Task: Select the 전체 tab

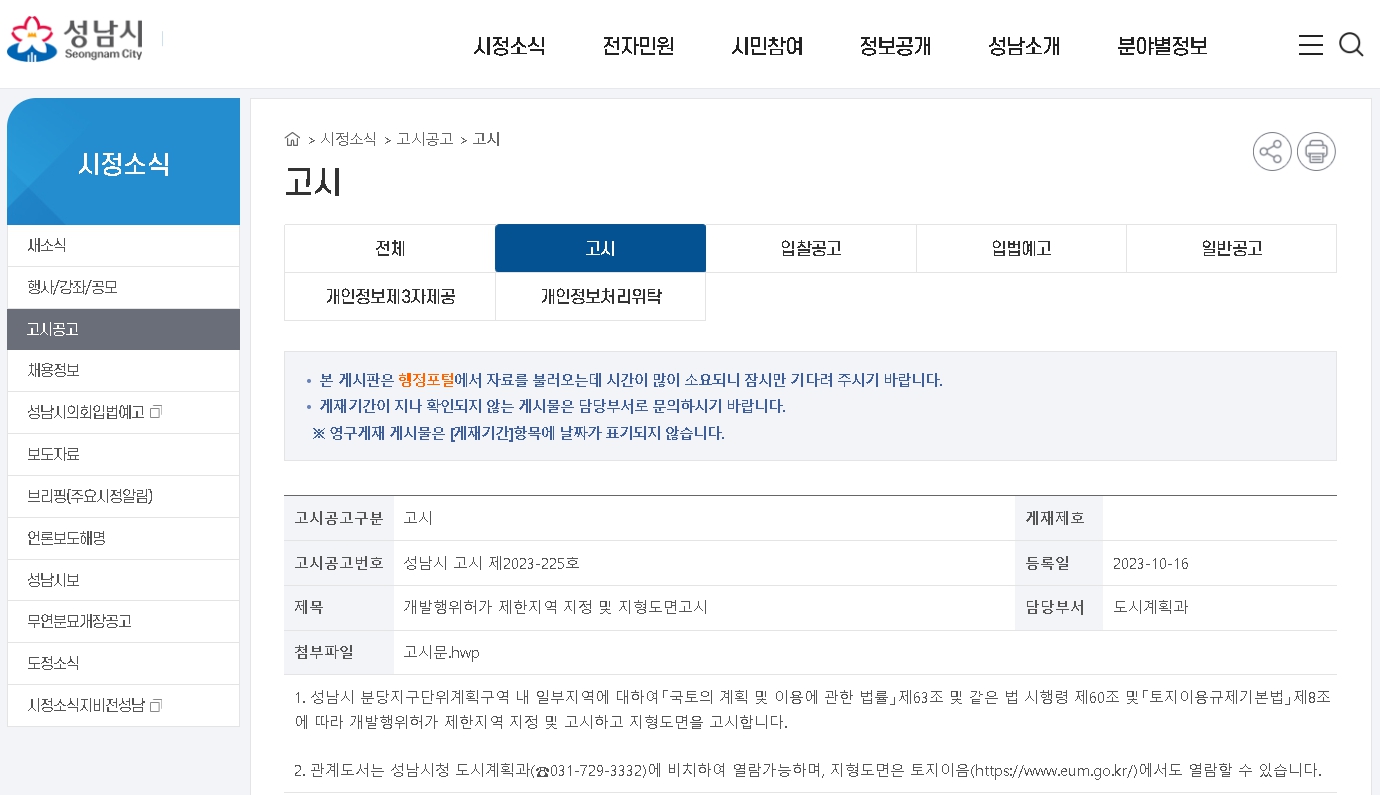Action: tap(390, 249)
